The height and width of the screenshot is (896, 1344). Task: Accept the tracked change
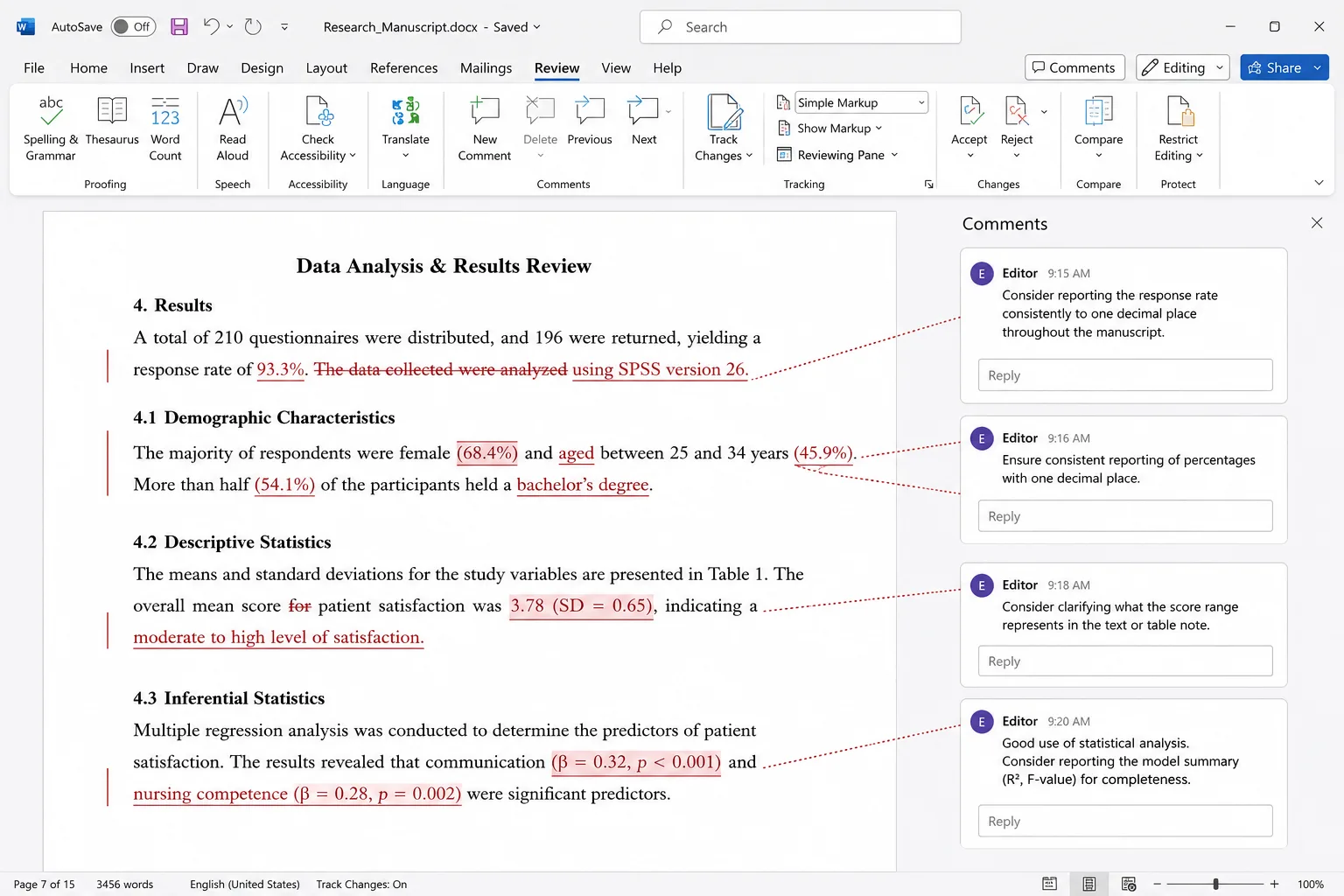969,120
